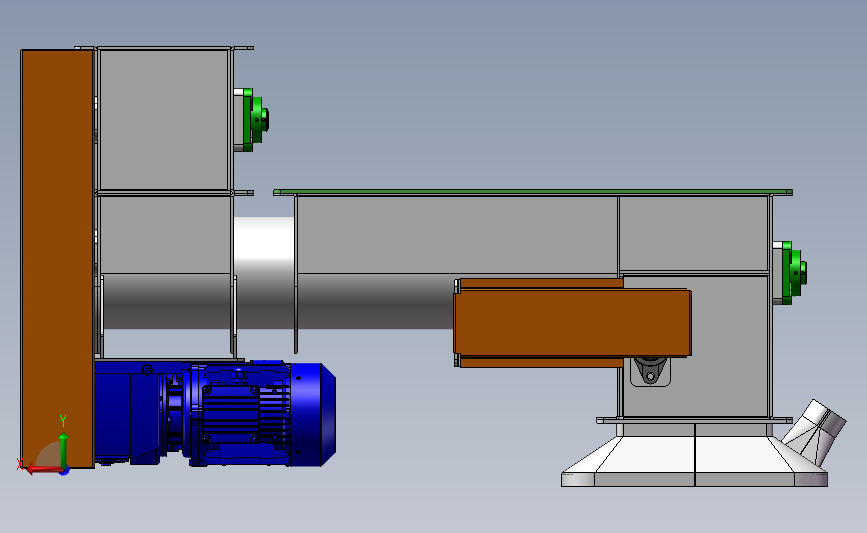Select the angled white outlet pipe beside the hopper
The height and width of the screenshot is (533, 867).
coord(816,432)
